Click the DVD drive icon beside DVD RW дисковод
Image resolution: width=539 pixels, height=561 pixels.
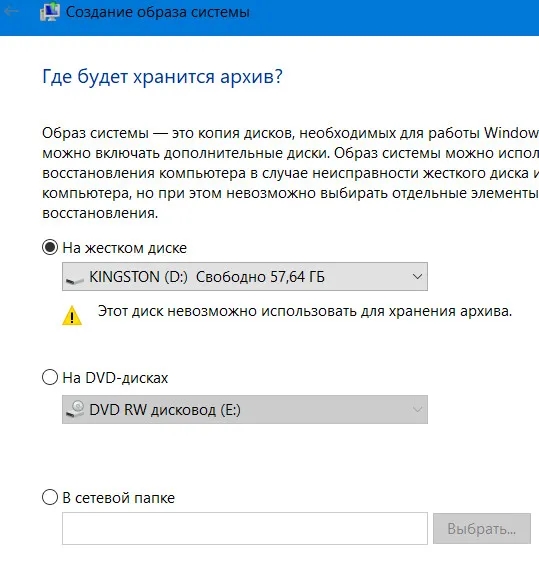(75, 409)
